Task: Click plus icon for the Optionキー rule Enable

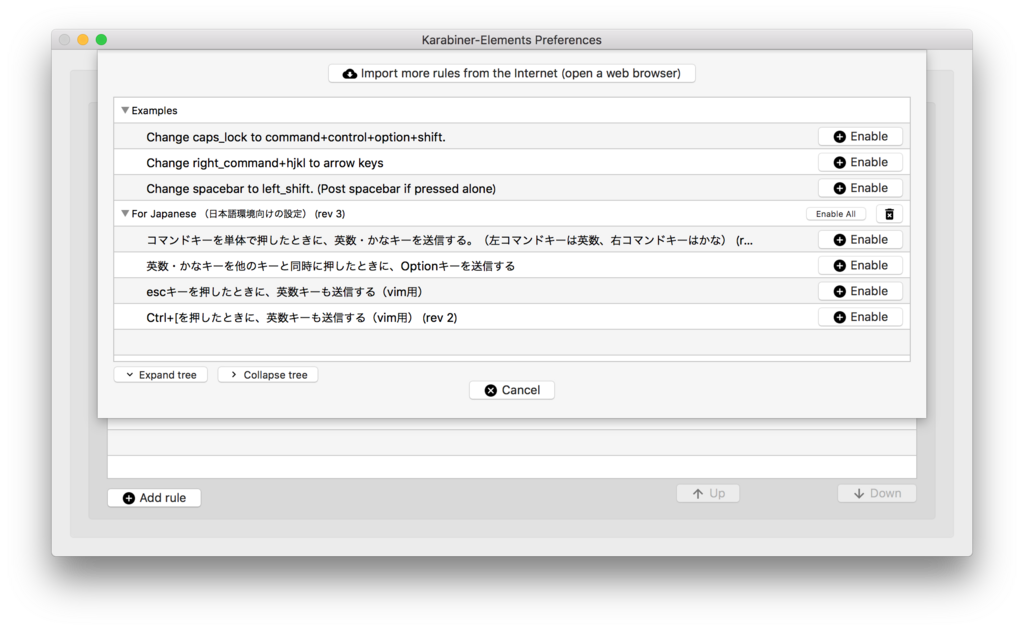Action: tap(840, 266)
